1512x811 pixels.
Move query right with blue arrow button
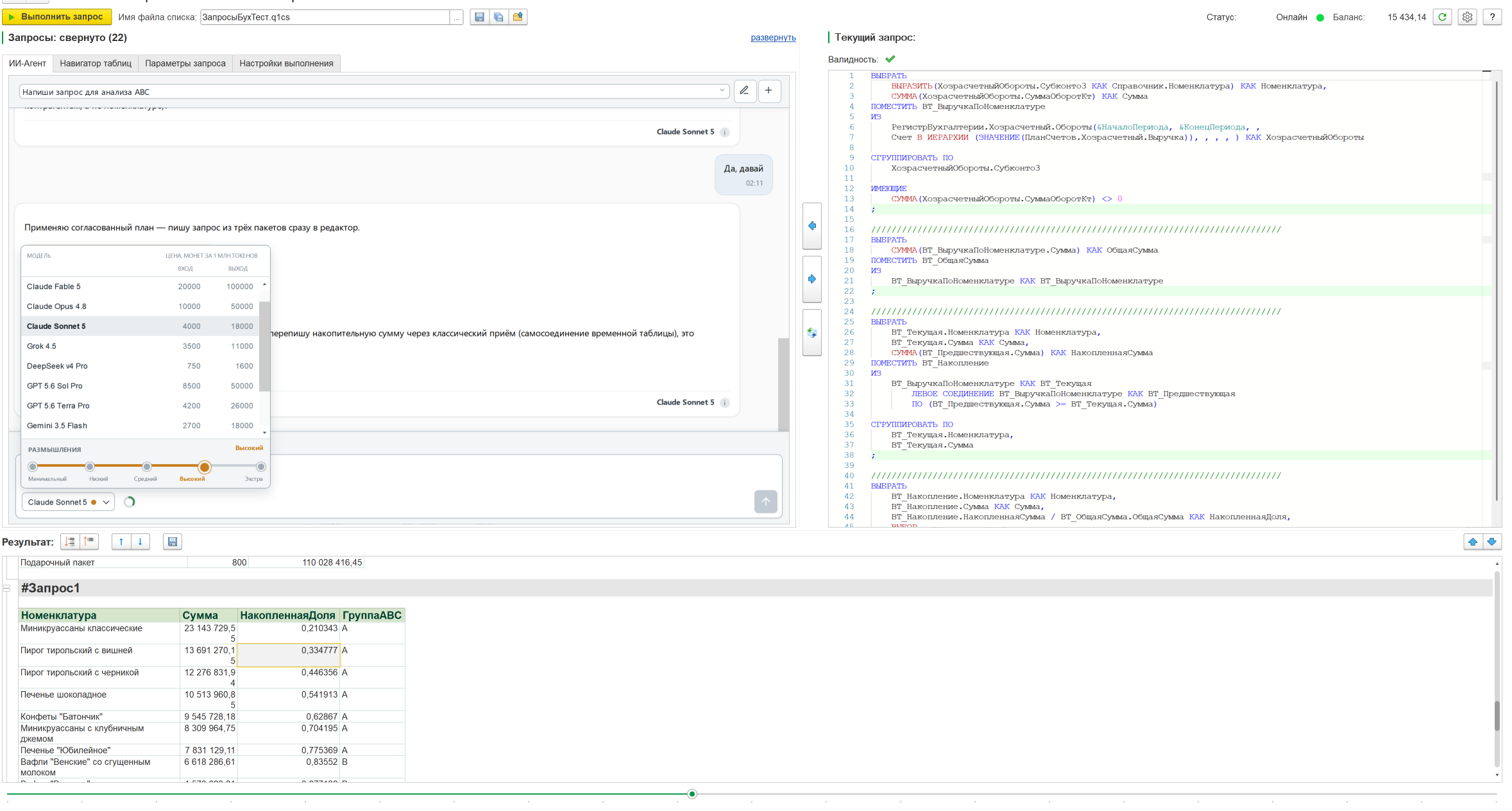click(812, 280)
